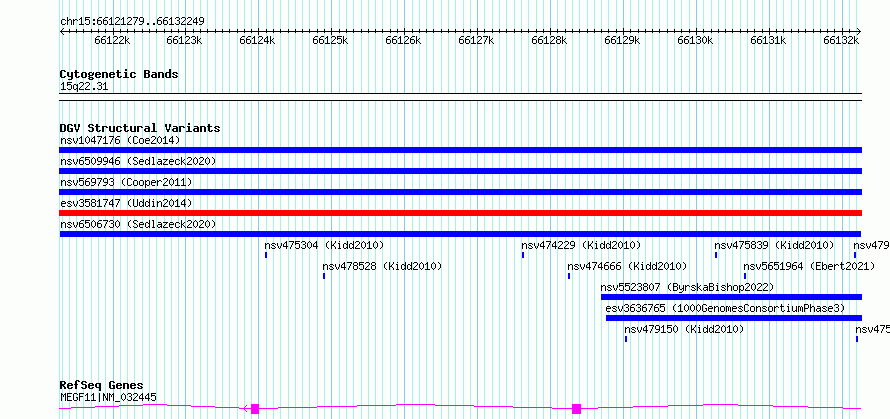Click the nsv474666 (Kidd2010) marker

pyautogui.click(x=569, y=276)
